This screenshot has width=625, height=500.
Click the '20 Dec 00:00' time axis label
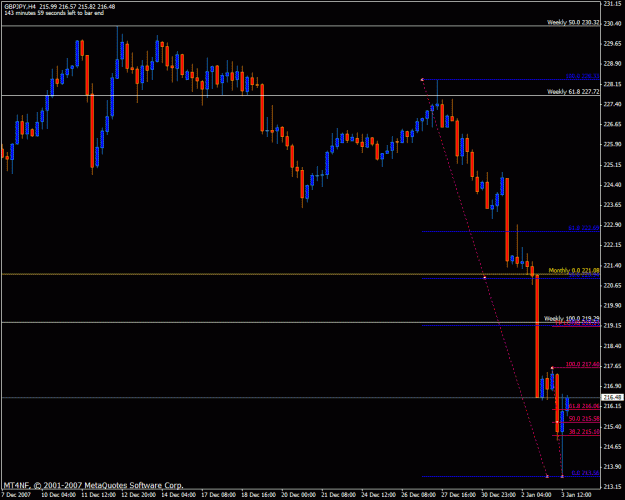pyautogui.click(x=299, y=495)
